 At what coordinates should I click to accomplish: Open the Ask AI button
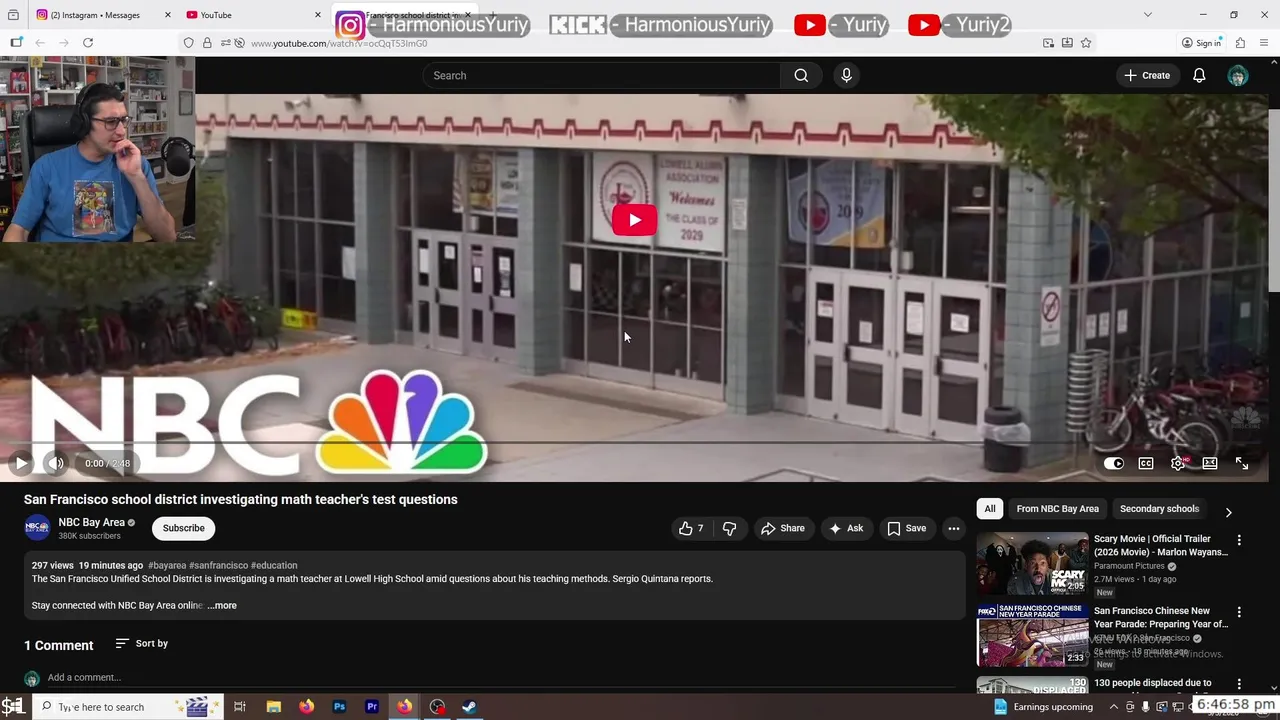tap(846, 528)
